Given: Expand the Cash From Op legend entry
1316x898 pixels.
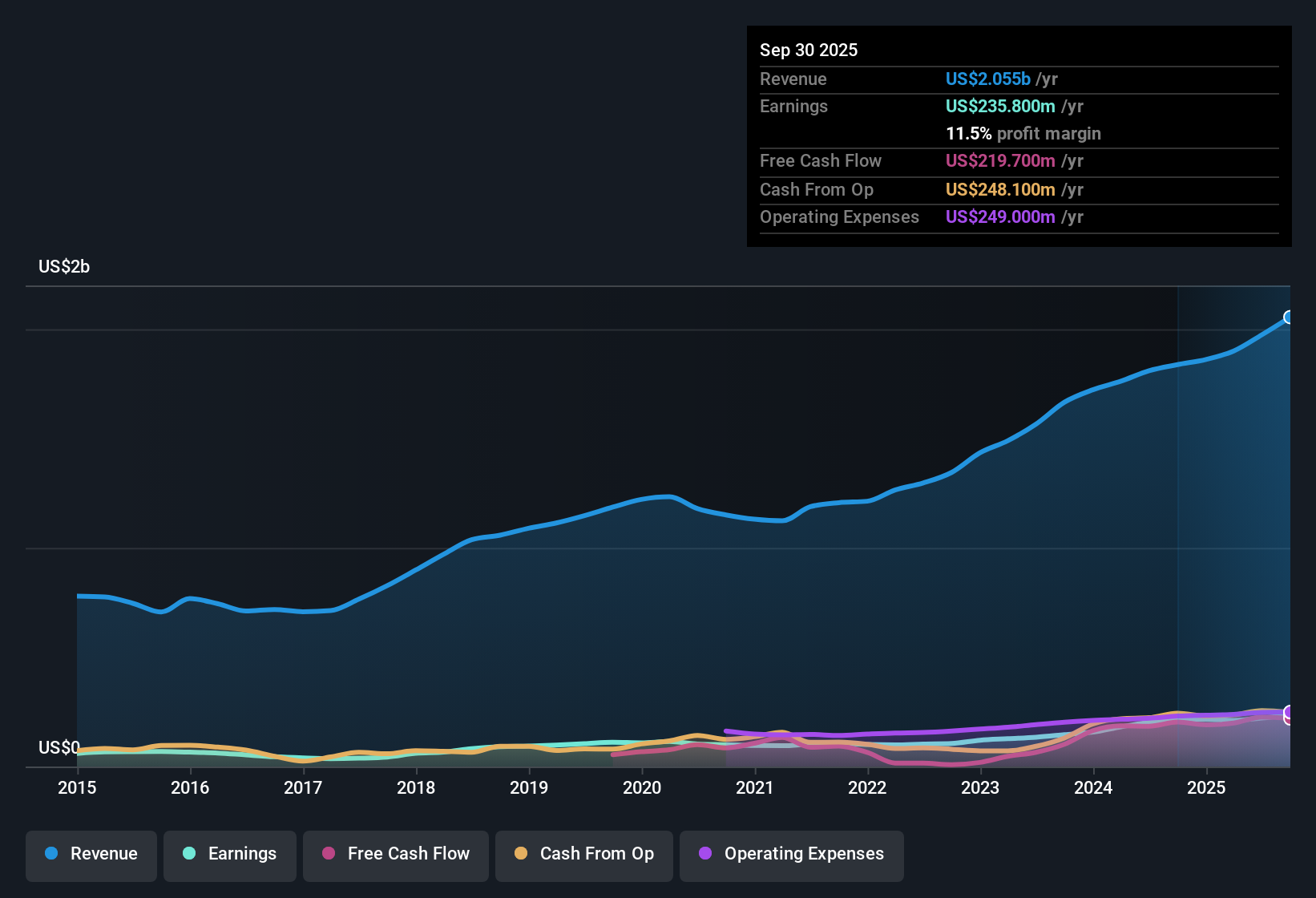Looking at the screenshot, I should [583, 854].
